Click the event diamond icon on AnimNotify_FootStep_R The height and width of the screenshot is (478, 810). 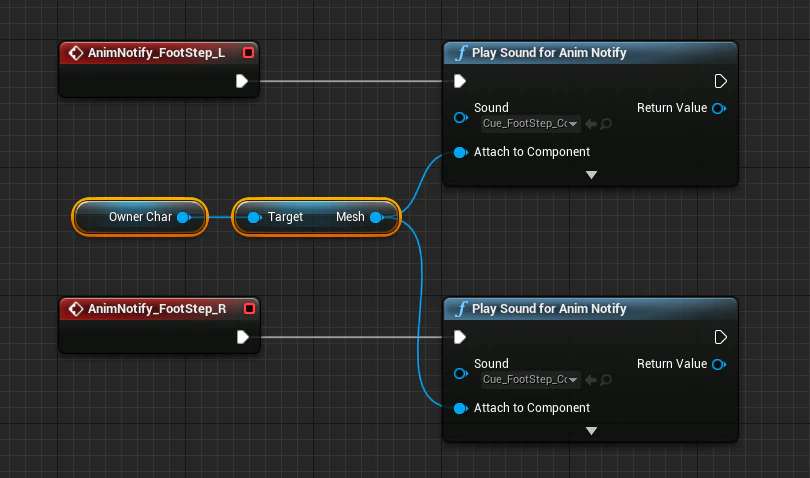point(76,309)
